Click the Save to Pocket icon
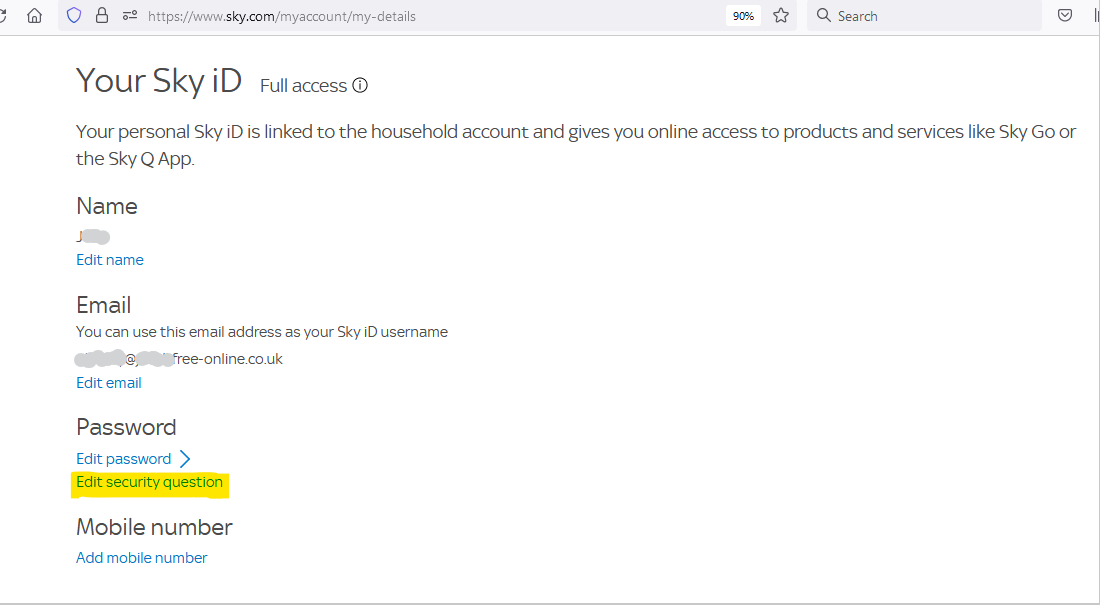 coord(1065,16)
